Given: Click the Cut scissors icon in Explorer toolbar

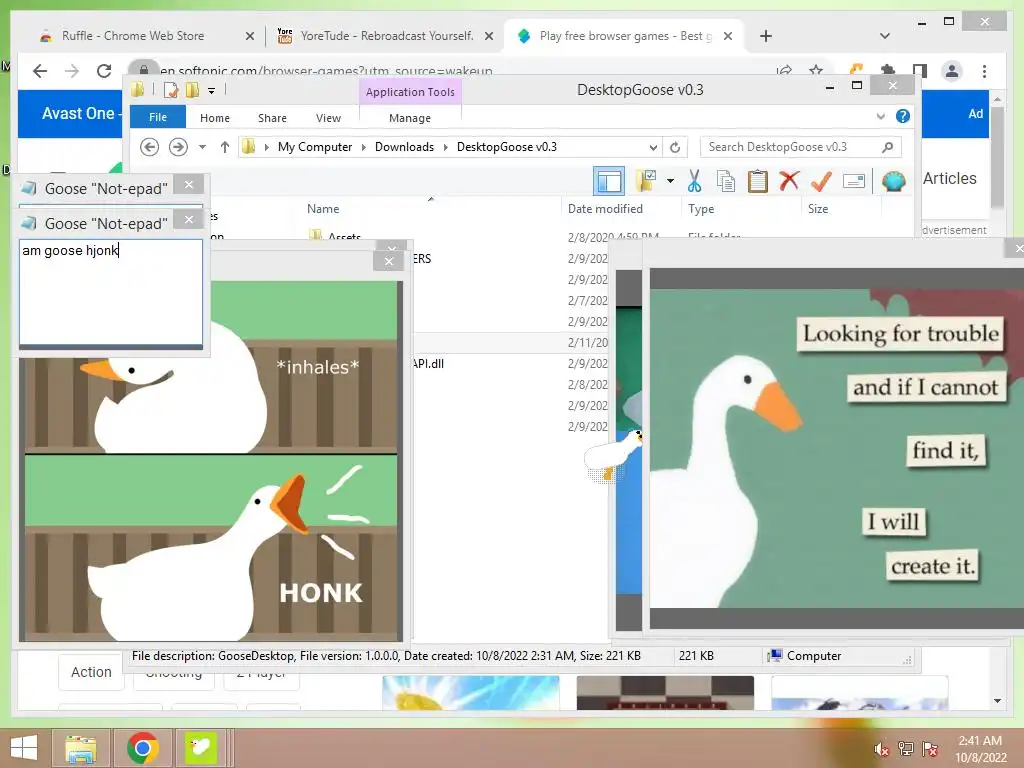Looking at the screenshot, I should [694, 181].
